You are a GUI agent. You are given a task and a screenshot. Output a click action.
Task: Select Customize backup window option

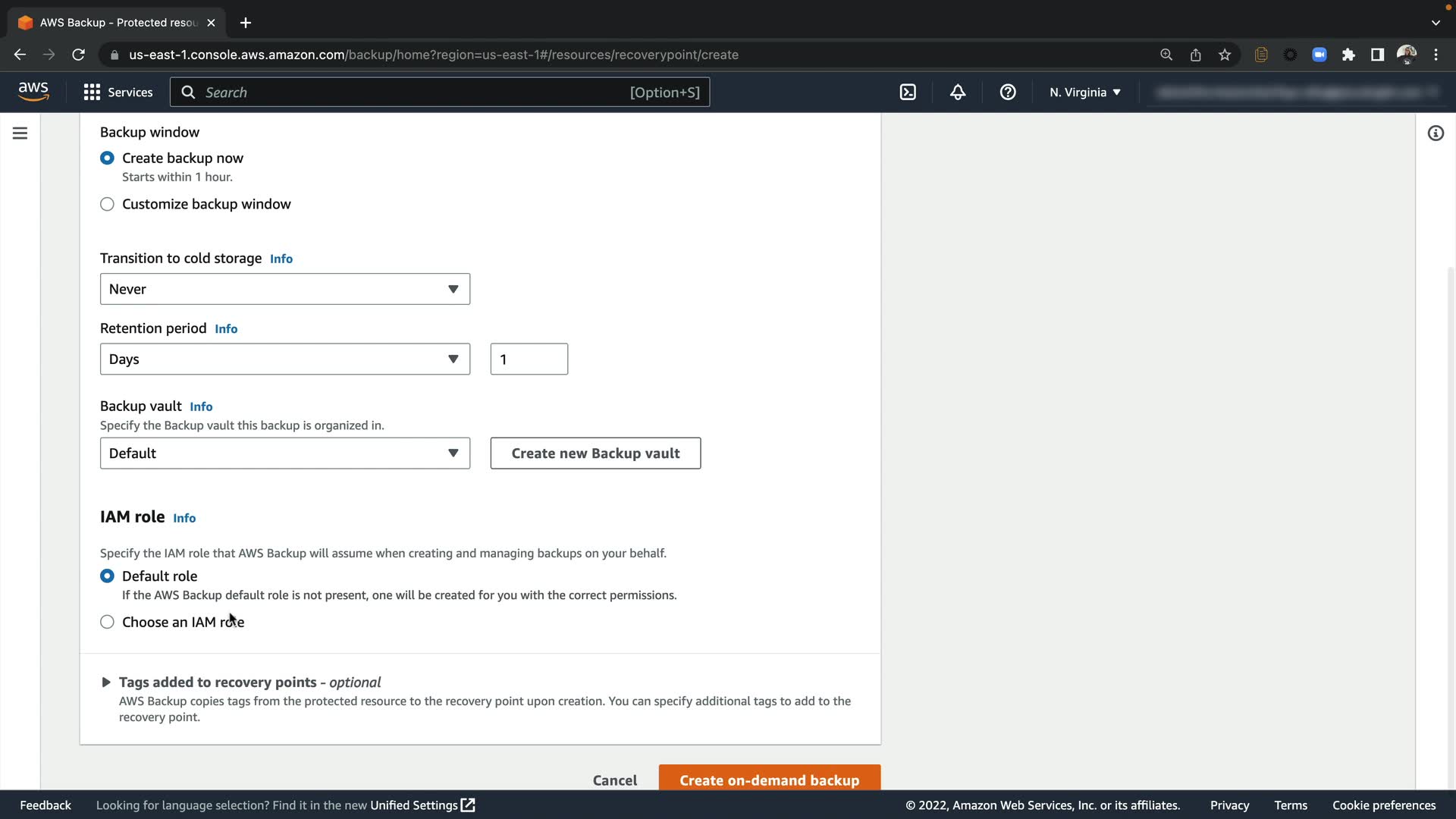point(107,205)
